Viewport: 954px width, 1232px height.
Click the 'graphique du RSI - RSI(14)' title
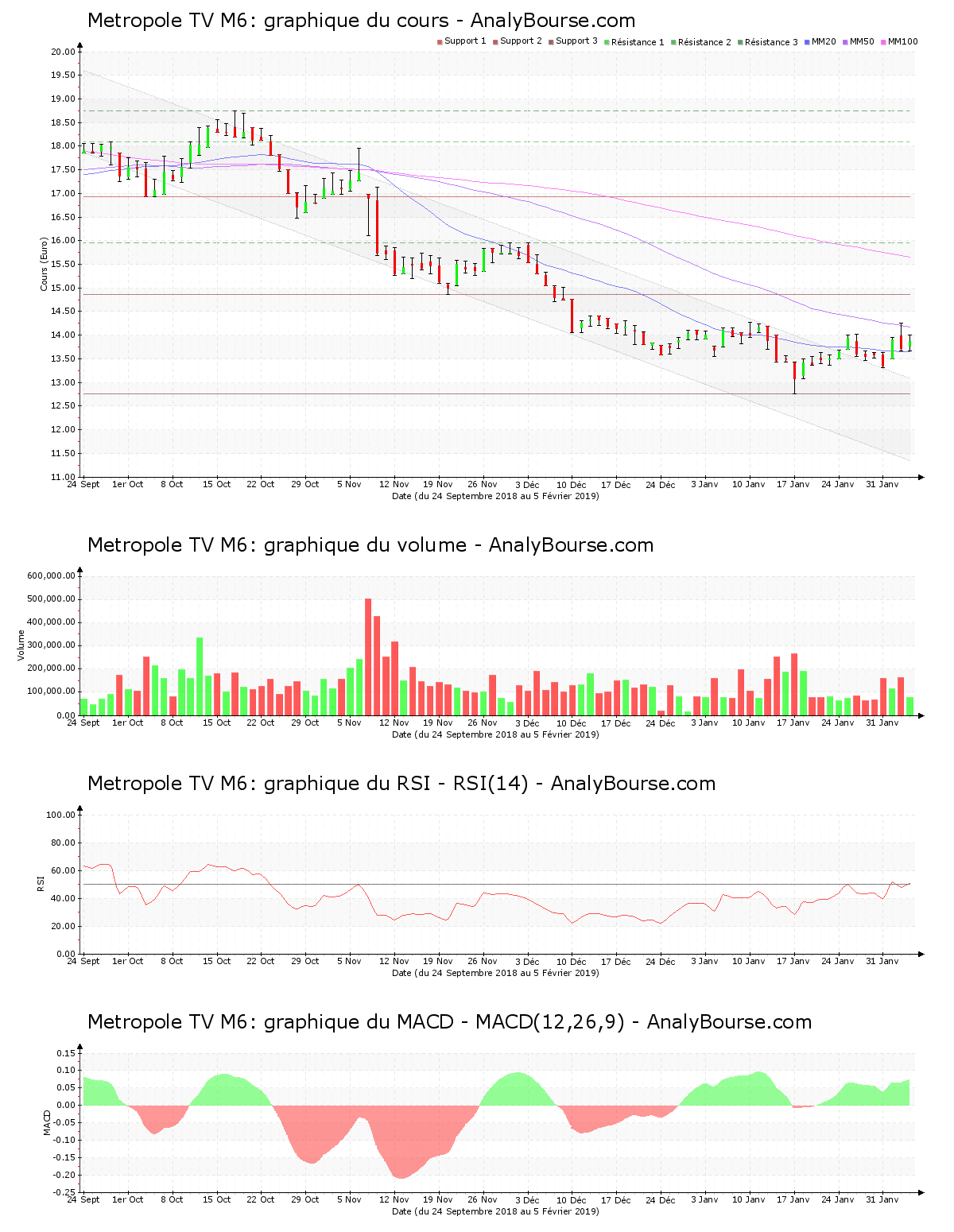pos(401,784)
